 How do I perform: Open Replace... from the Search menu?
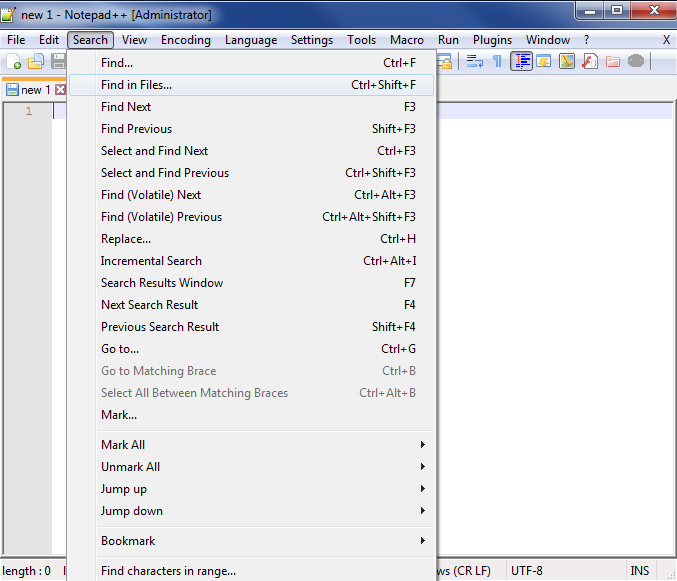click(251, 239)
